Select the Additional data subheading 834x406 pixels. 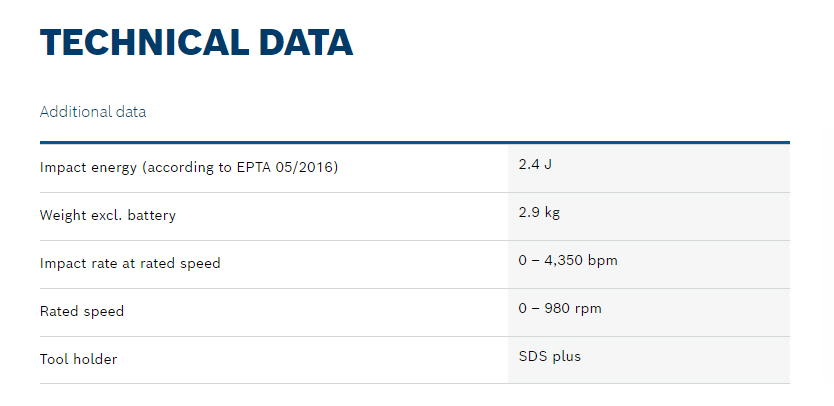pyautogui.click(x=93, y=112)
